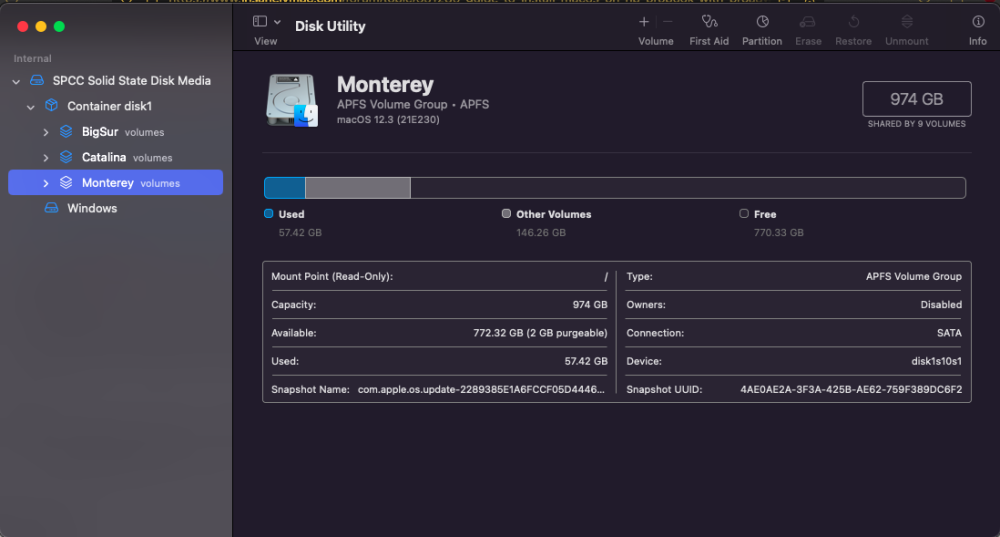Click the Monterey title heading
1000x537 pixels.
pyautogui.click(x=385, y=84)
